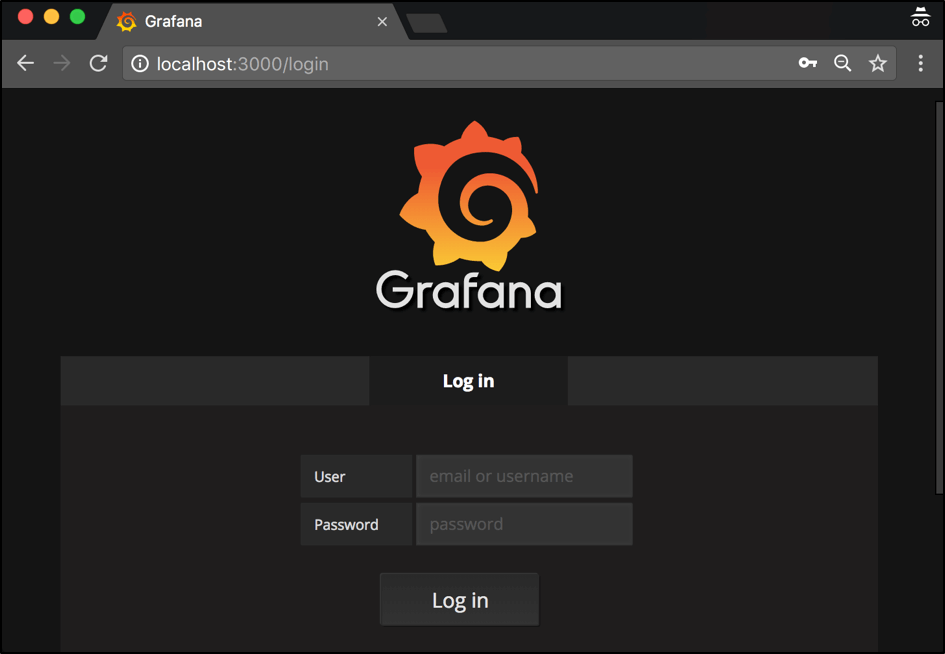The width and height of the screenshot is (945, 654).
Task: Focus the password input field
Action: (524, 524)
